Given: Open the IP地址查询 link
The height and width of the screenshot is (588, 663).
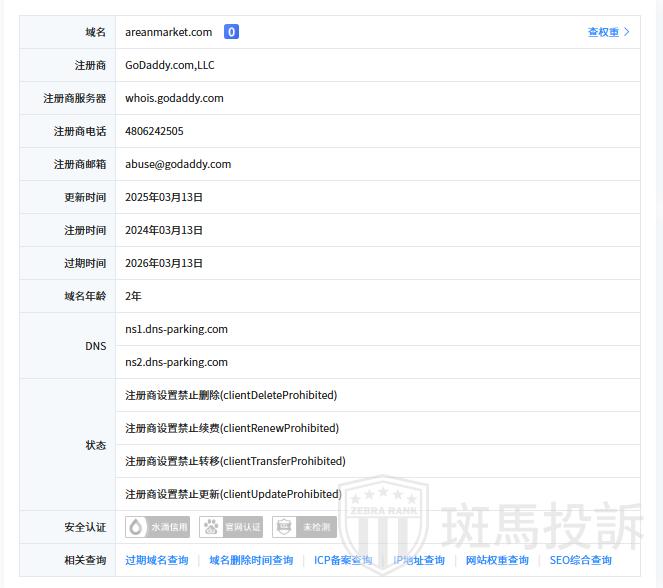Looking at the screenshot, I should [x=419, y=560].
